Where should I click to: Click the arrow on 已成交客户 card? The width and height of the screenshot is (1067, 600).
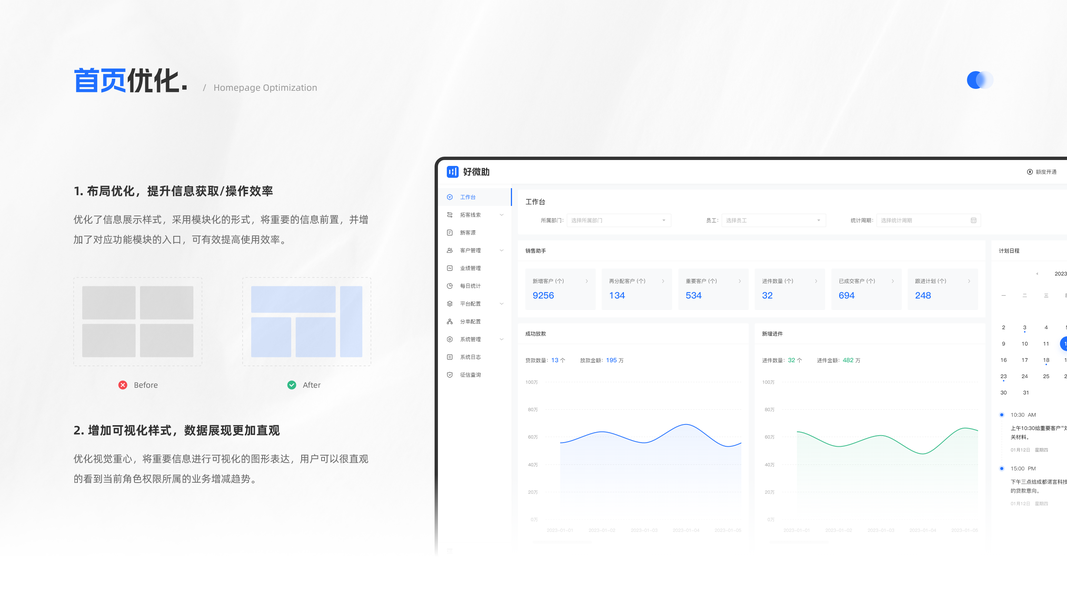coord(893,281)
